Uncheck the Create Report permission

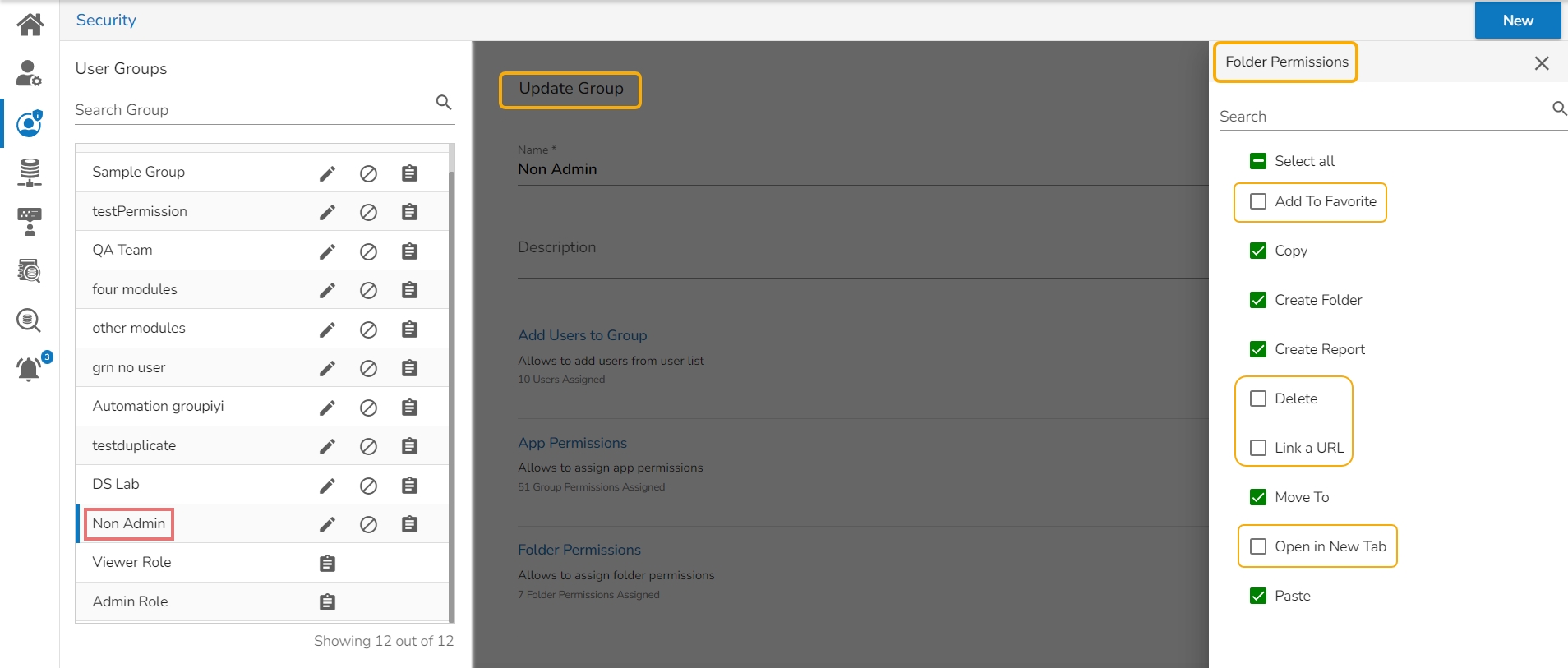click(1257, 349)
